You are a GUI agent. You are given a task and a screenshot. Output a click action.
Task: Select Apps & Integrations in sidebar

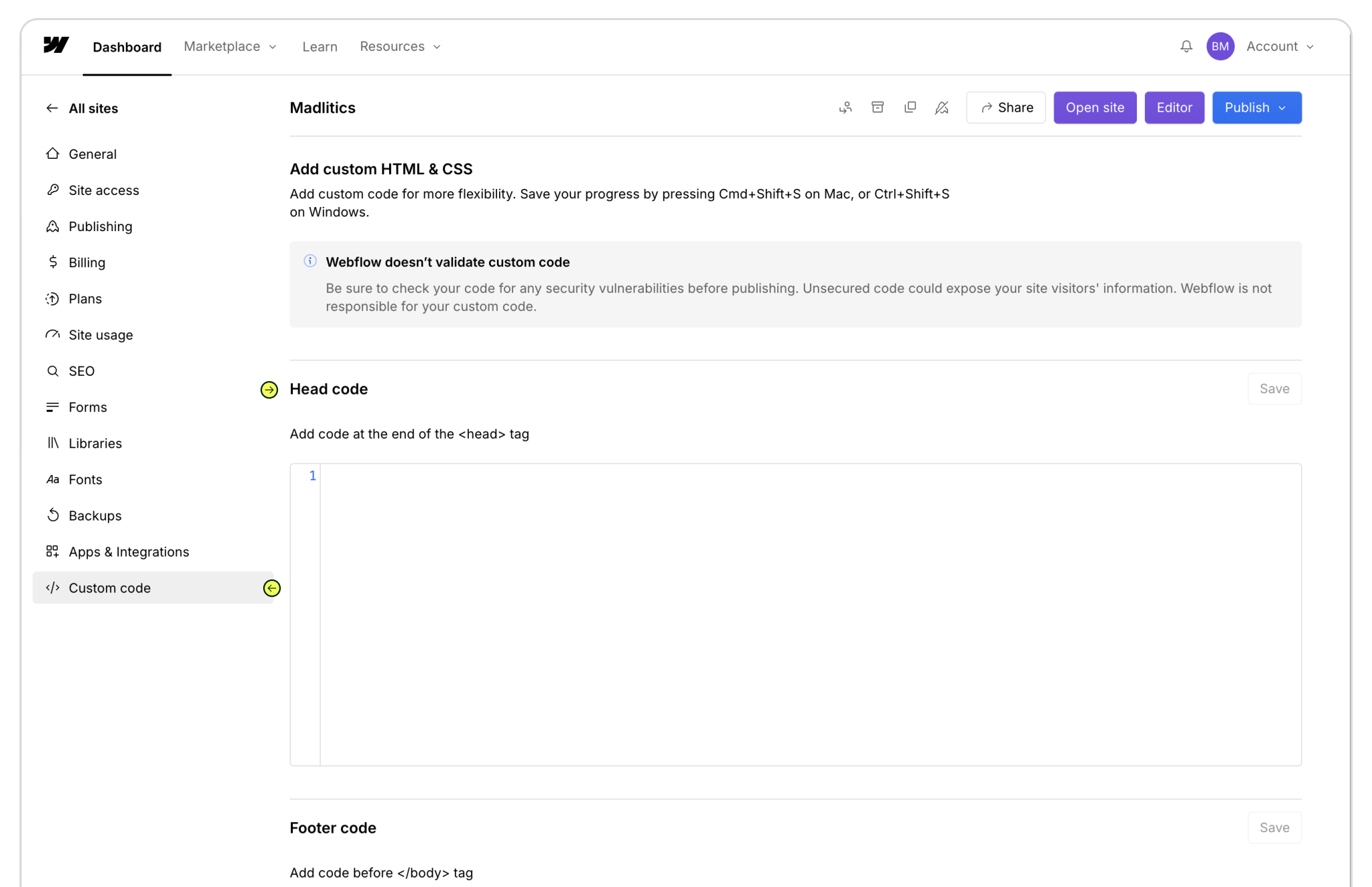129,552
